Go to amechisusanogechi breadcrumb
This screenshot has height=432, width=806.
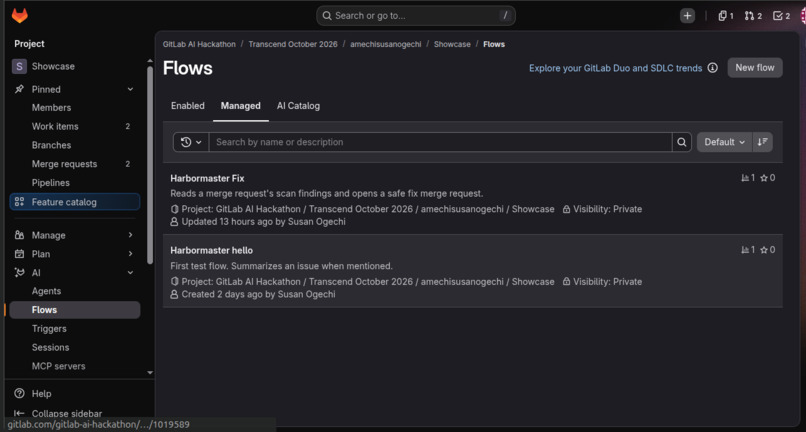[386, 44]
